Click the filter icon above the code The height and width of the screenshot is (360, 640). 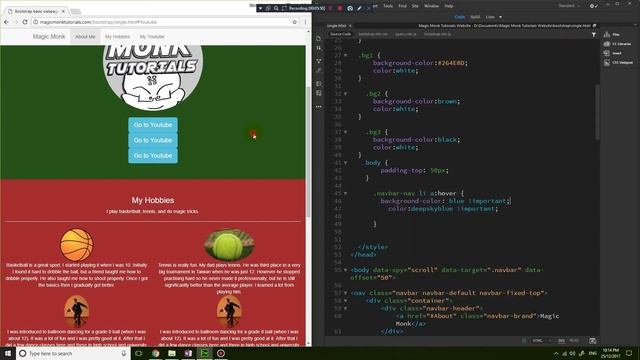coord(594,35)
